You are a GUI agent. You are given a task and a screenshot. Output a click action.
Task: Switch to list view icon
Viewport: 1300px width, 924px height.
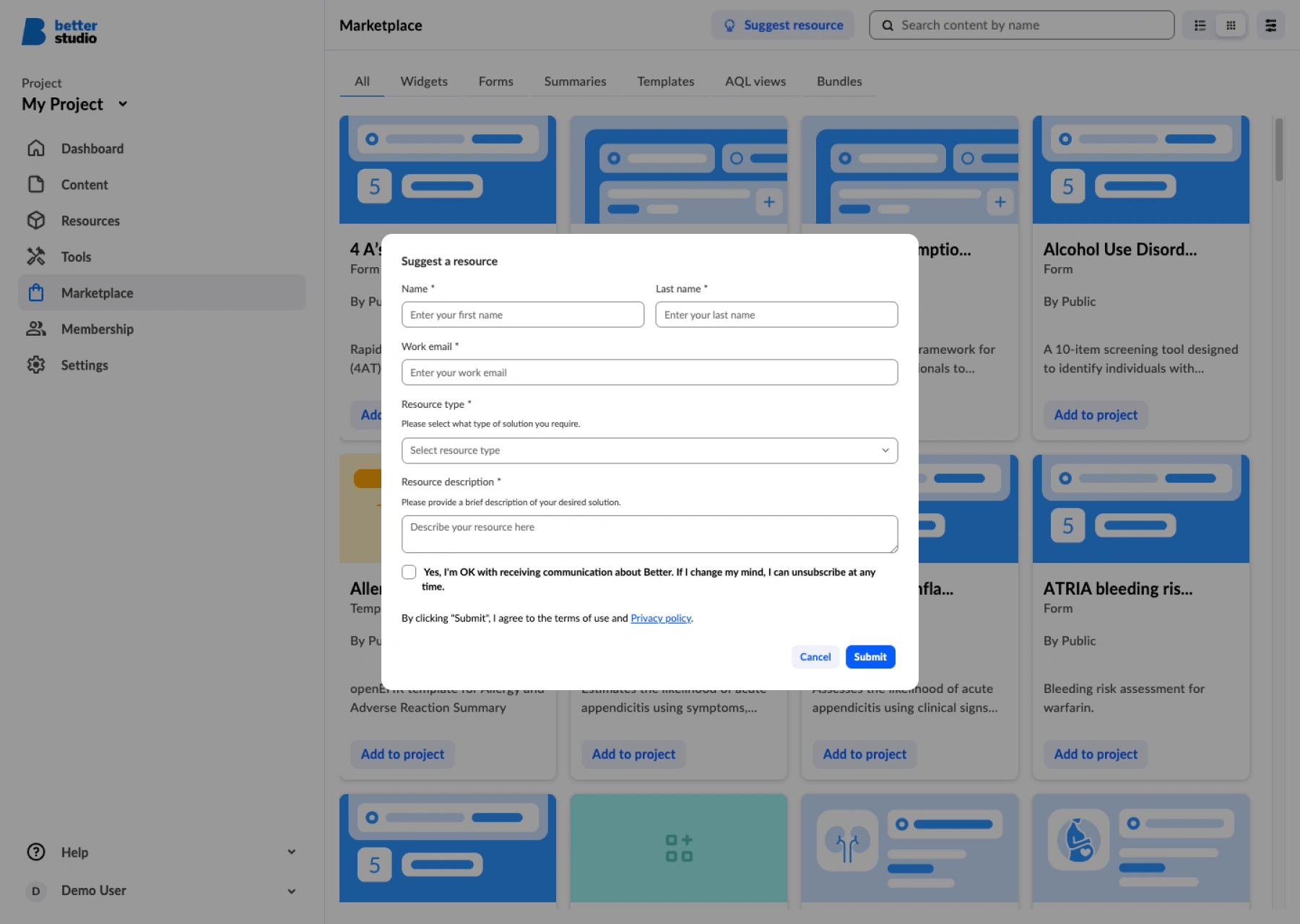(1200, 25)
